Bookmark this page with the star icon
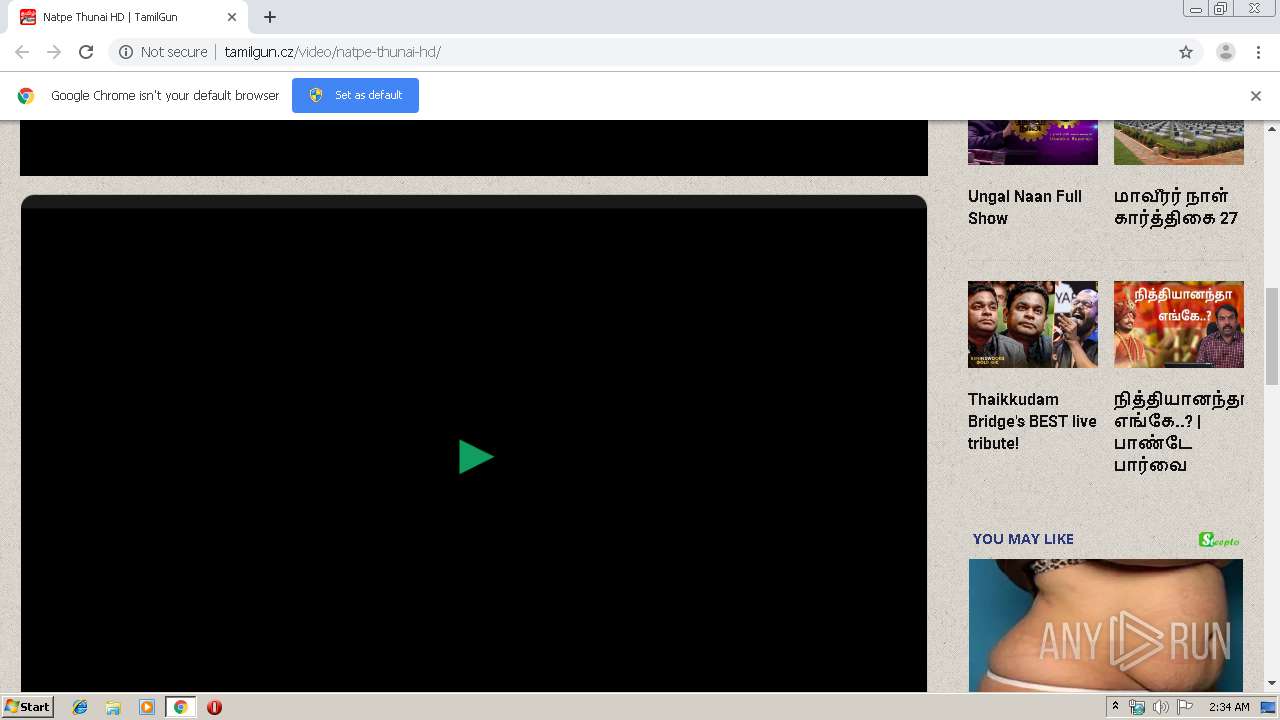The width and height of the screenshot is (1280, 720). (x=1186, y=52)
